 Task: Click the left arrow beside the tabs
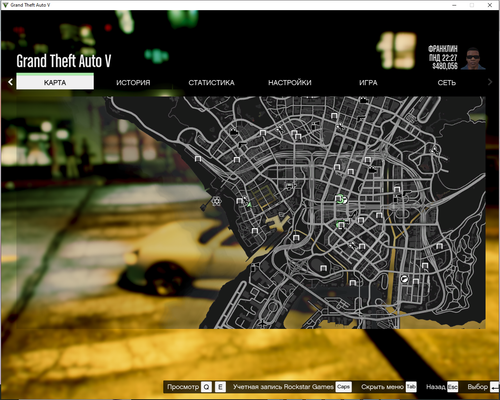point(10,82)
